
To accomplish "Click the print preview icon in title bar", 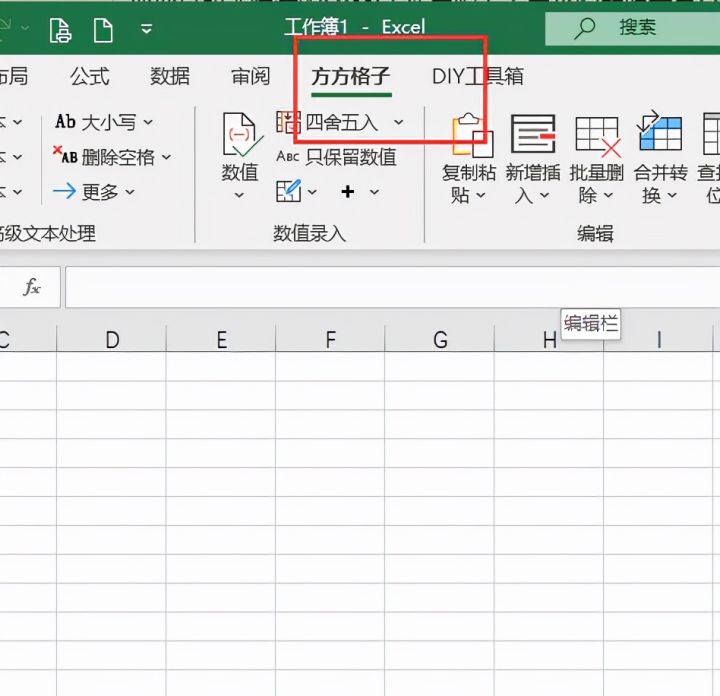I will point(61,30).
